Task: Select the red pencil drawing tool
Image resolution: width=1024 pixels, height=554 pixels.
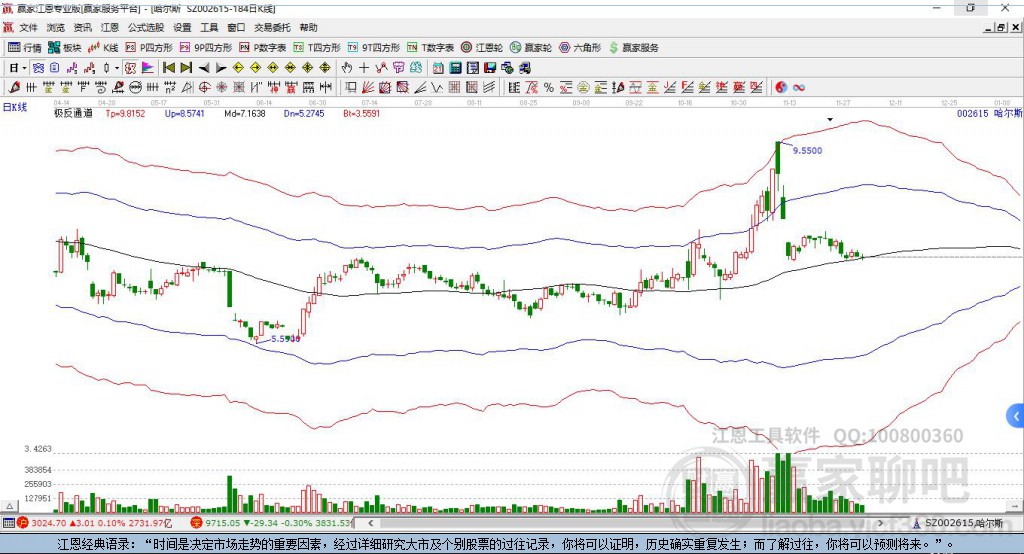Action: [14, 88]
